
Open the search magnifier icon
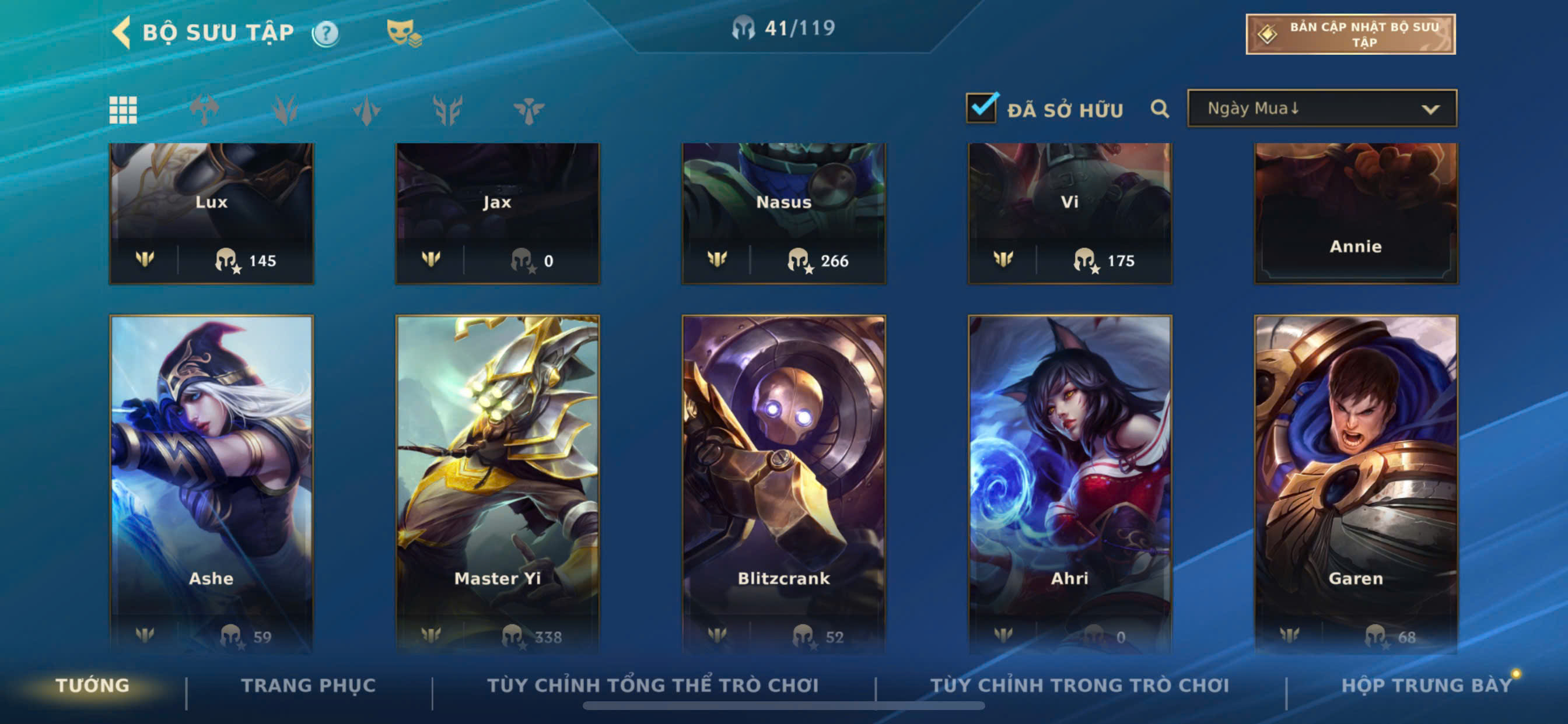(x=1160, y=109)
